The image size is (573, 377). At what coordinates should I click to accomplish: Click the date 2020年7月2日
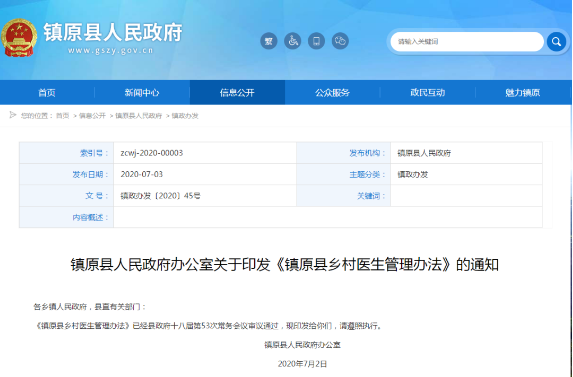tap(302, 364)
